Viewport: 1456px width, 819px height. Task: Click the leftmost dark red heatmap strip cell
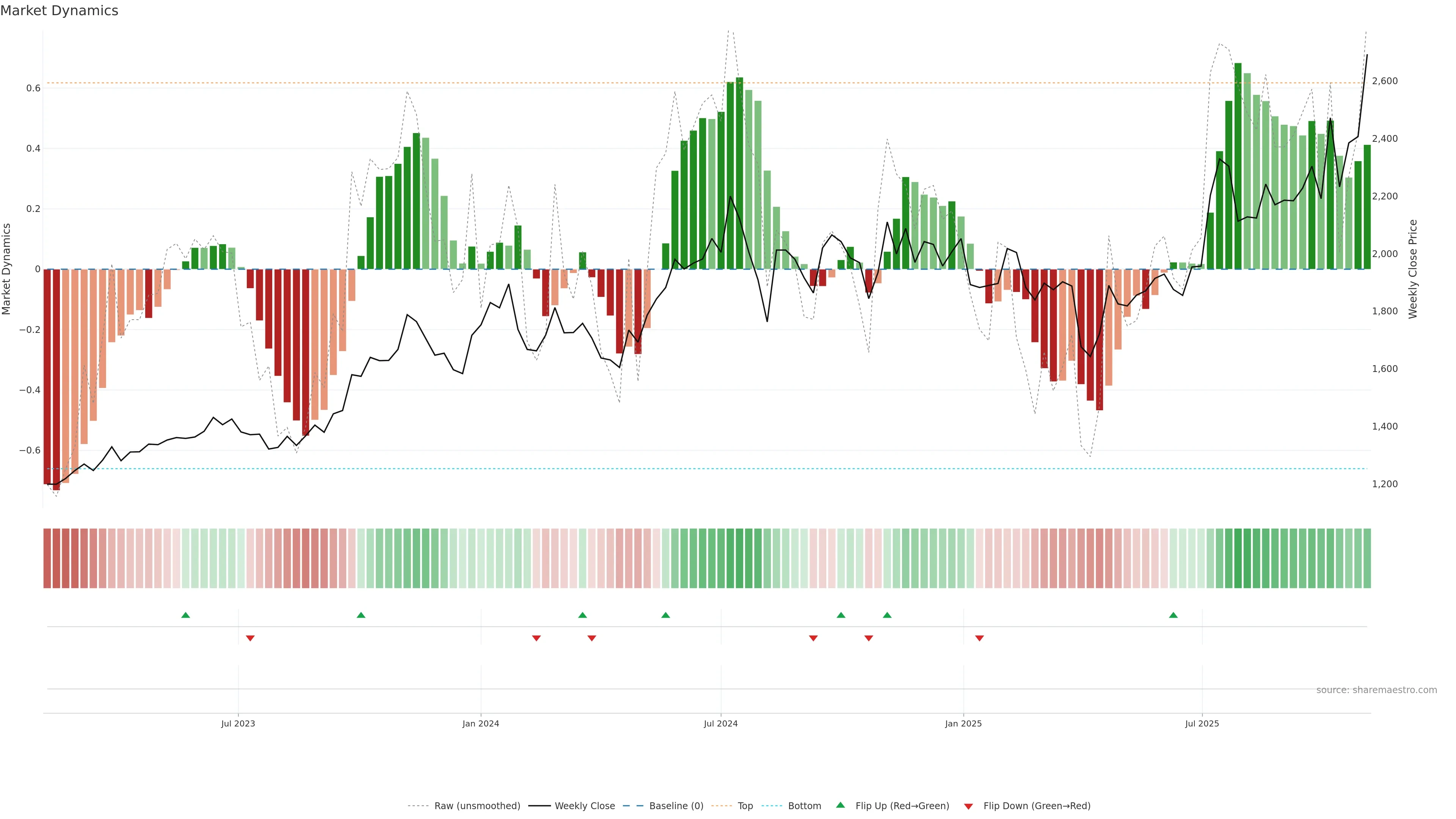tap(47, 559)
